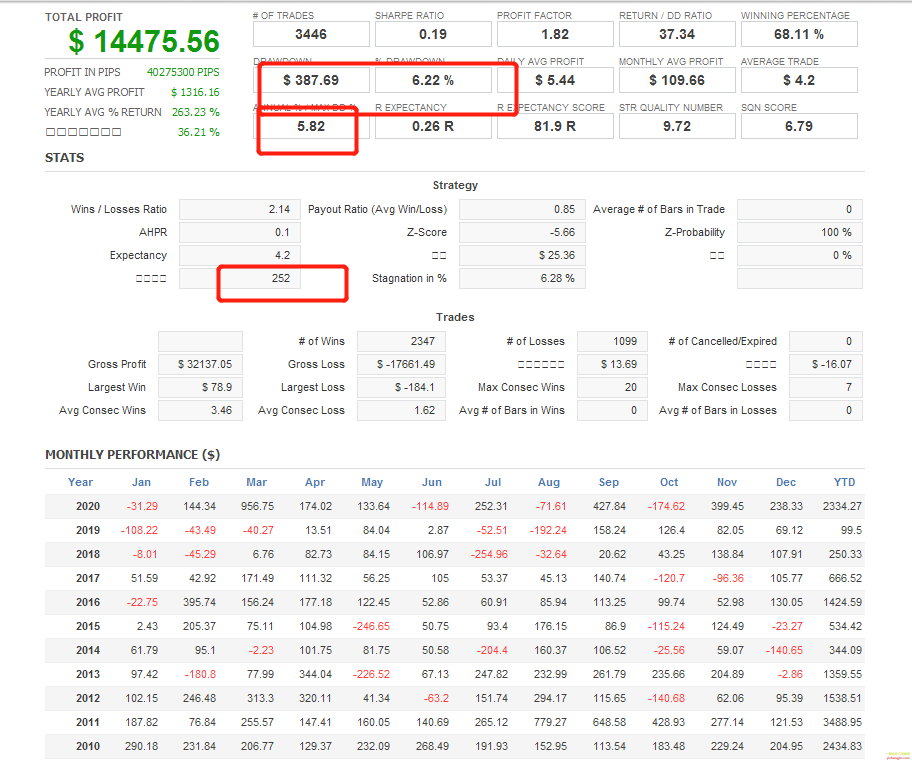Screen dimensions: 912x765
Task: Click Avg Consec Wins field 3.46
Action: click(200, 410)
